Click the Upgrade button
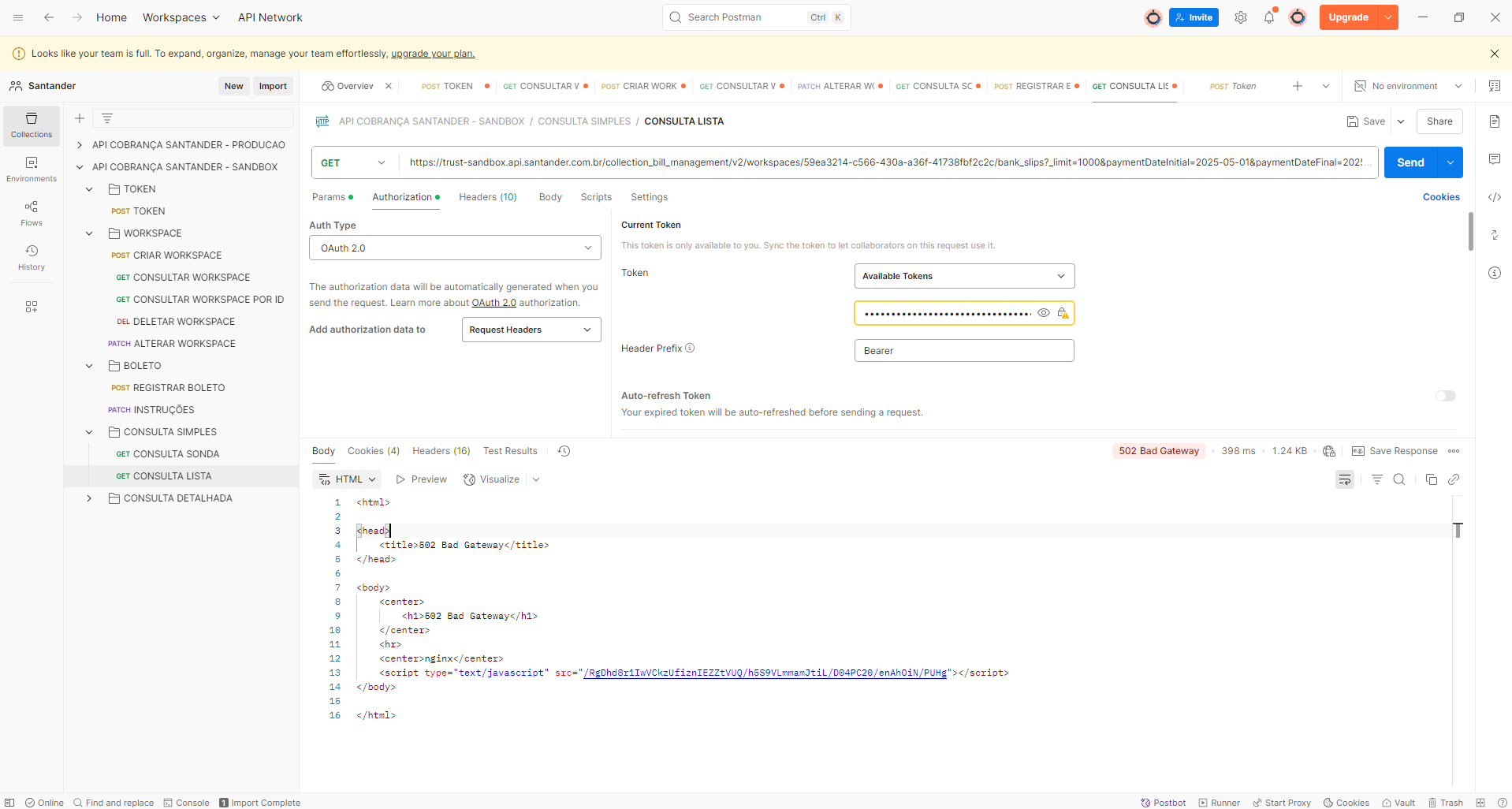Viewport: 1512px width, 809px height. (x=1348, y=17)
